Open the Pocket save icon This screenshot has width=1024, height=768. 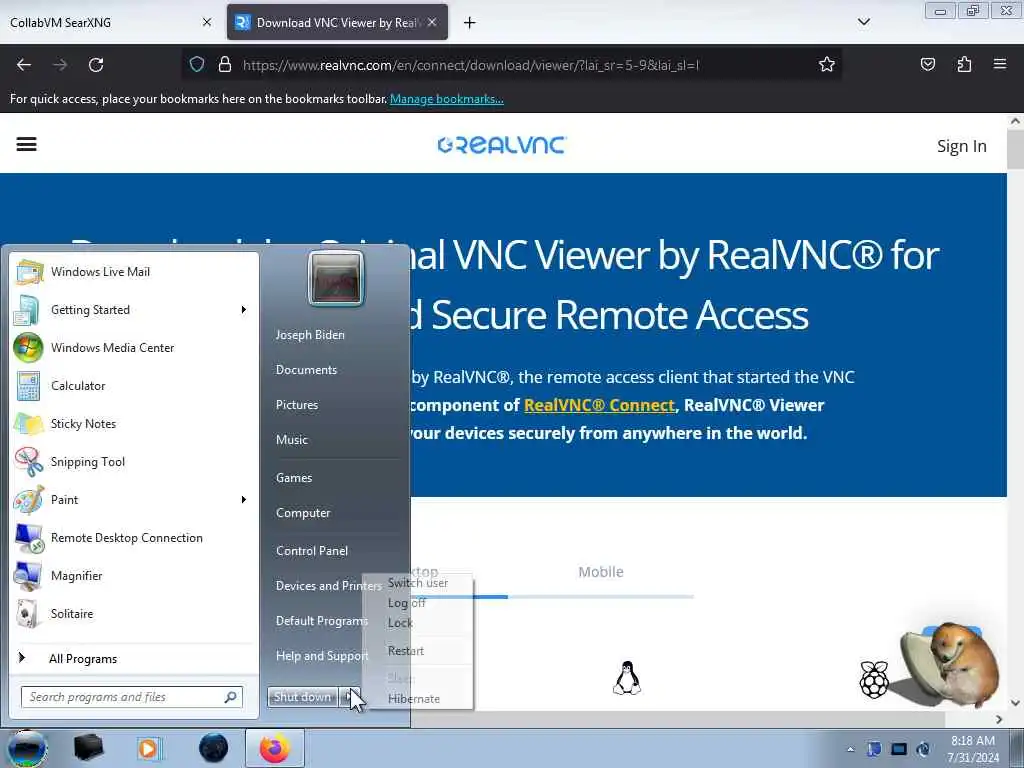point(927,65)
